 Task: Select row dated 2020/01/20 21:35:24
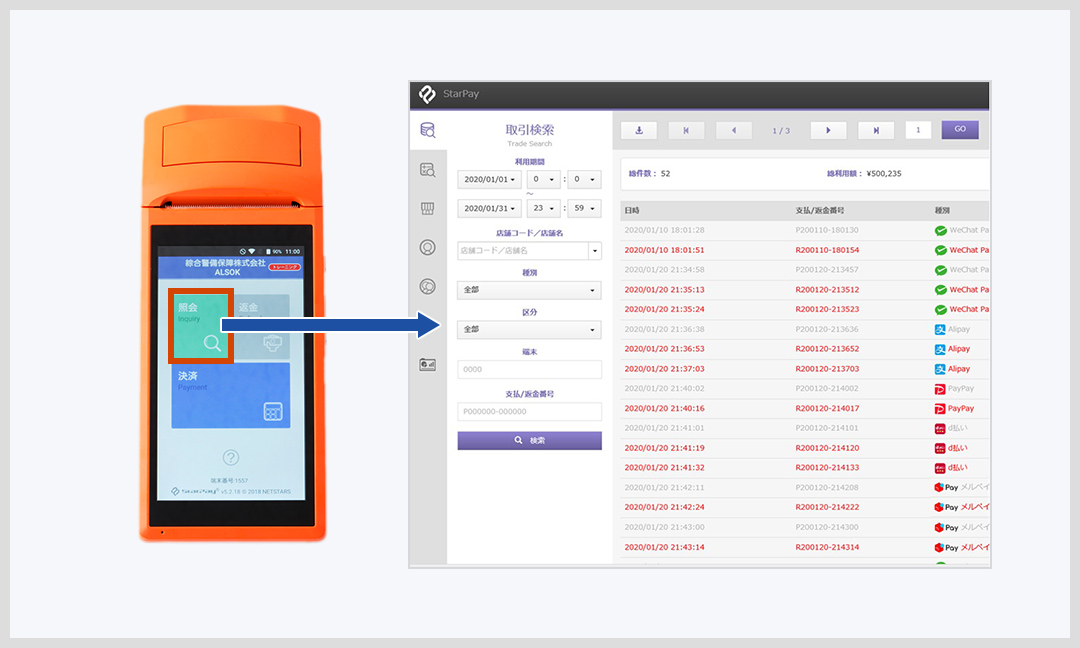pos(804,309)
